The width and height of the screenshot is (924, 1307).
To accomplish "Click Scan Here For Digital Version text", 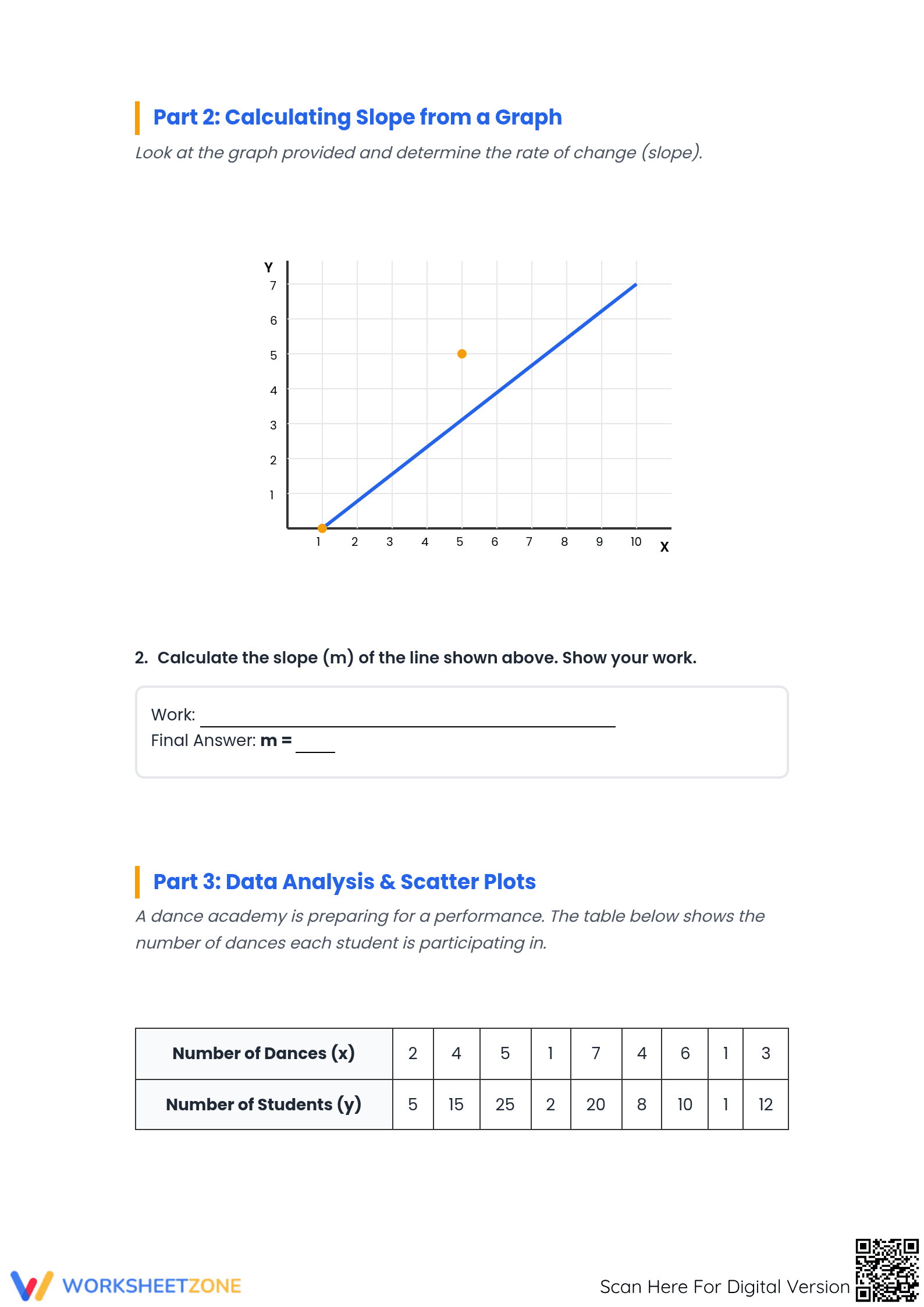I will (725, 1287).
